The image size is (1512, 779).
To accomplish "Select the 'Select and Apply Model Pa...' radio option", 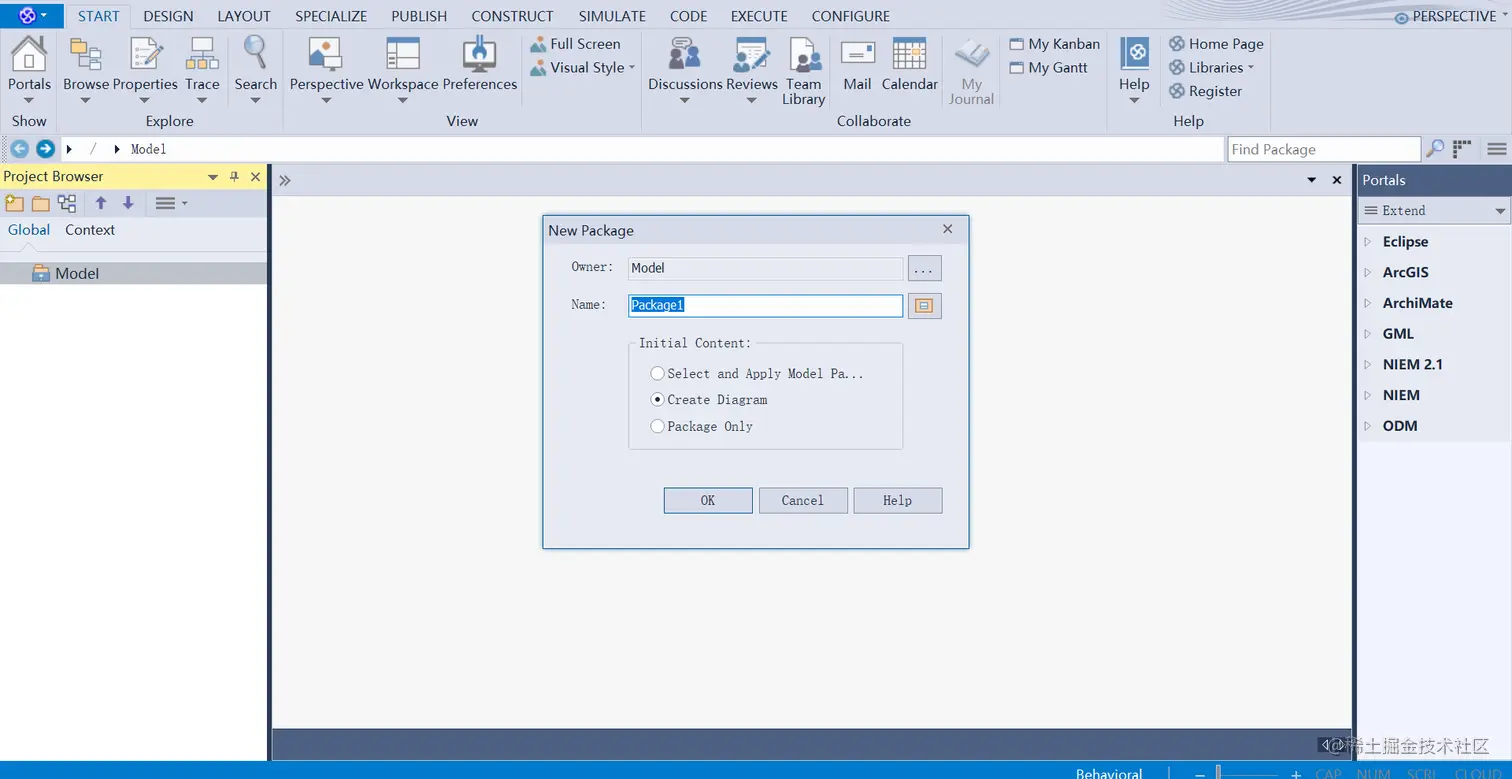I will coord(657,374).
